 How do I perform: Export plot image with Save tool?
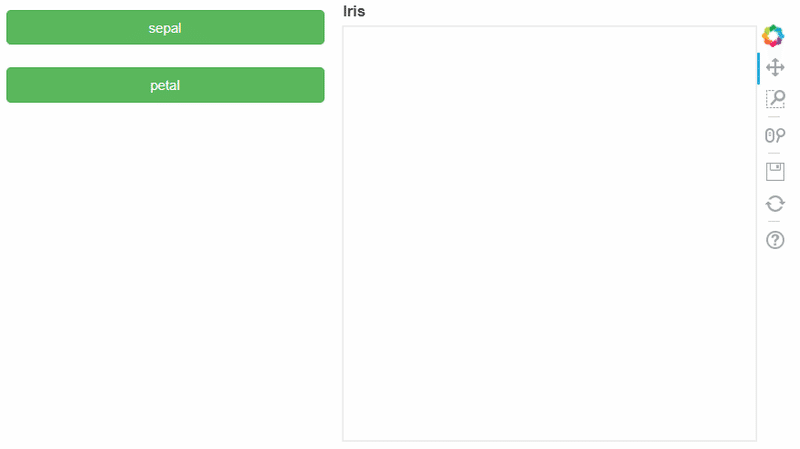pos(774,172)
